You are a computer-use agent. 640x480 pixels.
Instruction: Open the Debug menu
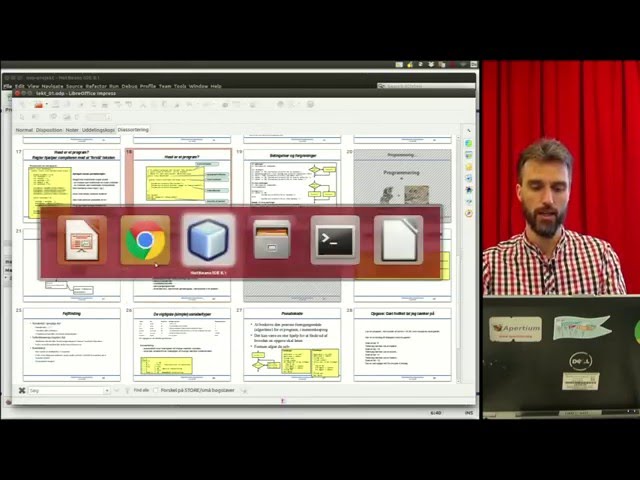click(128, 87)
